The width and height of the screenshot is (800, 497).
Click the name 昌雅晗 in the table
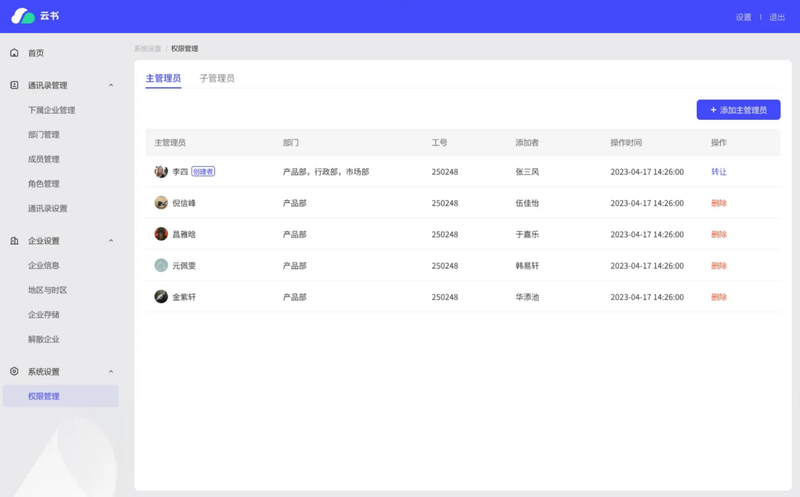coord(184,235)
